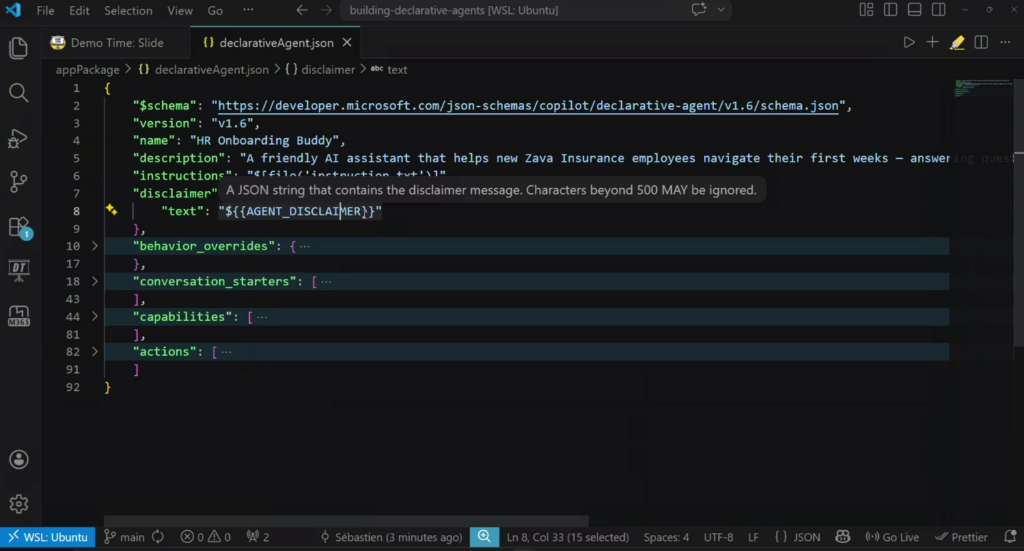Screen dimensions: 1024x551
Task: Open the Selection menu
Action: coord(128,11)
